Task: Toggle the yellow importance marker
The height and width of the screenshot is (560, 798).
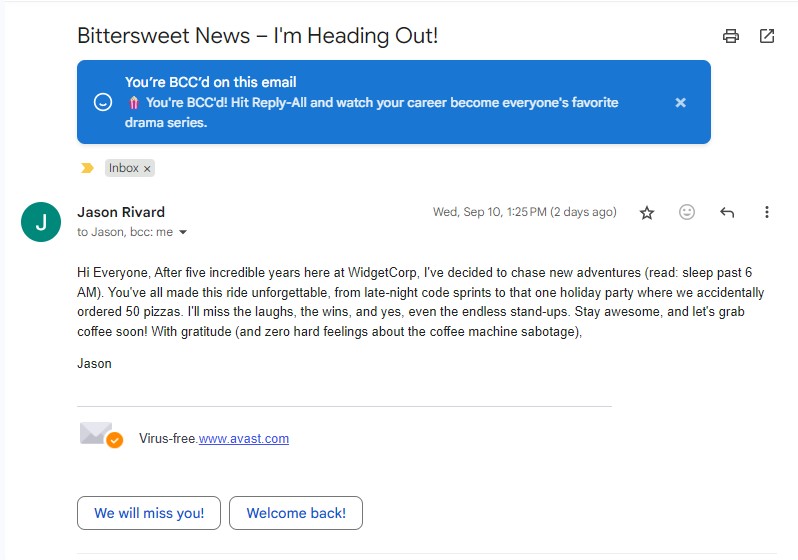Action: click(87, 168)
